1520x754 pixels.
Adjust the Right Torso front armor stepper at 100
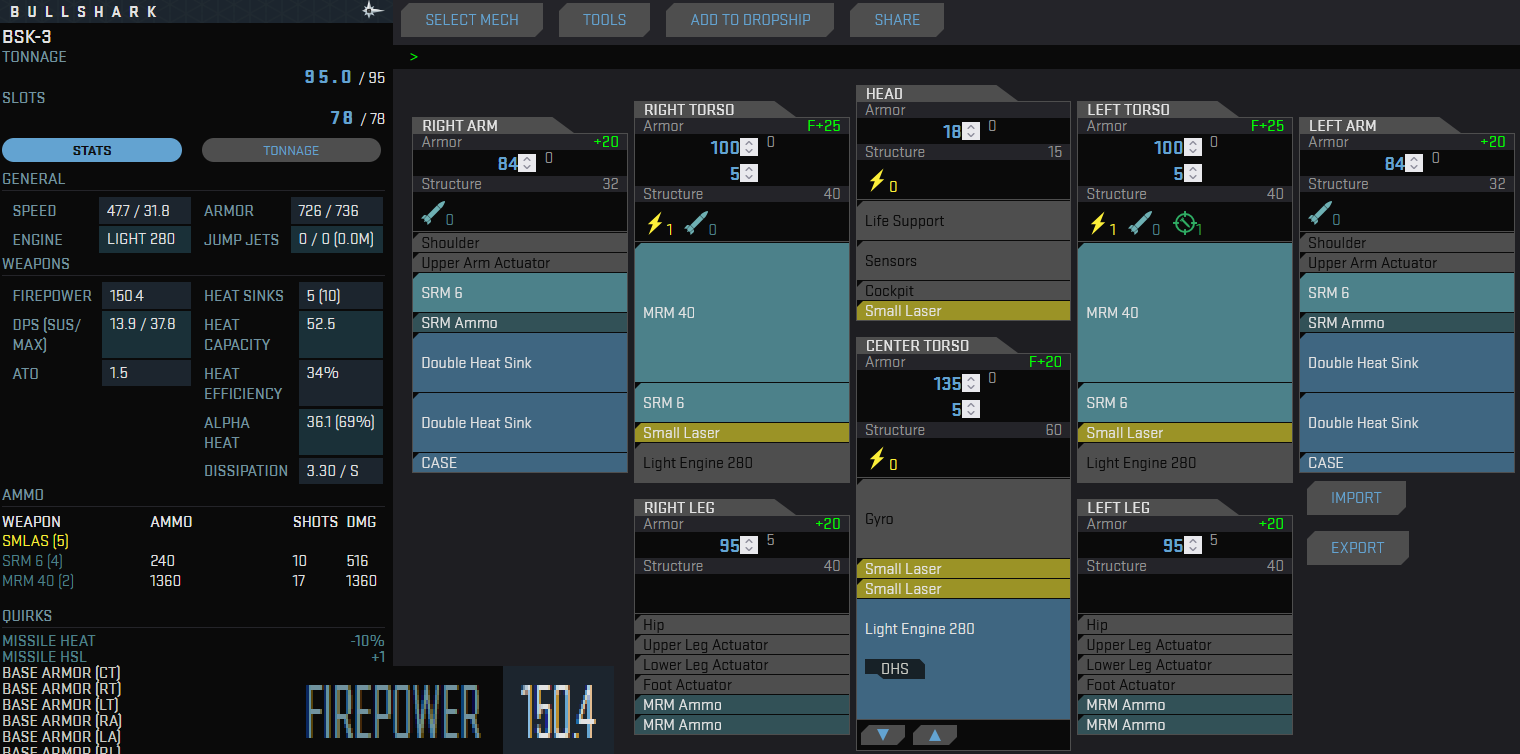point(749,148)
